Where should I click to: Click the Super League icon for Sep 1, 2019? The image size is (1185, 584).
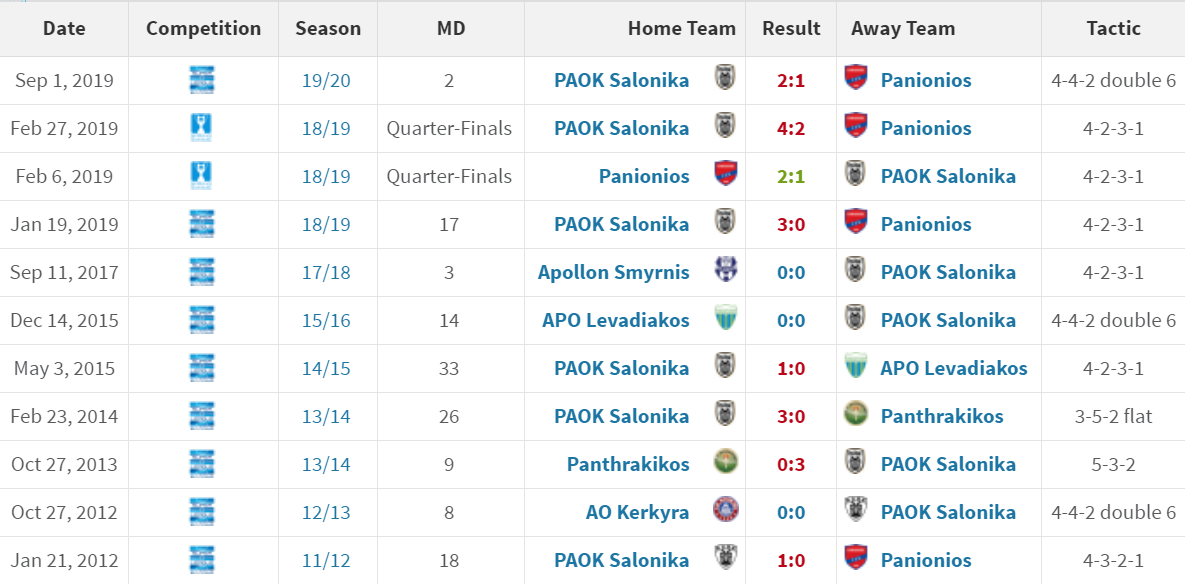point(202,80)
